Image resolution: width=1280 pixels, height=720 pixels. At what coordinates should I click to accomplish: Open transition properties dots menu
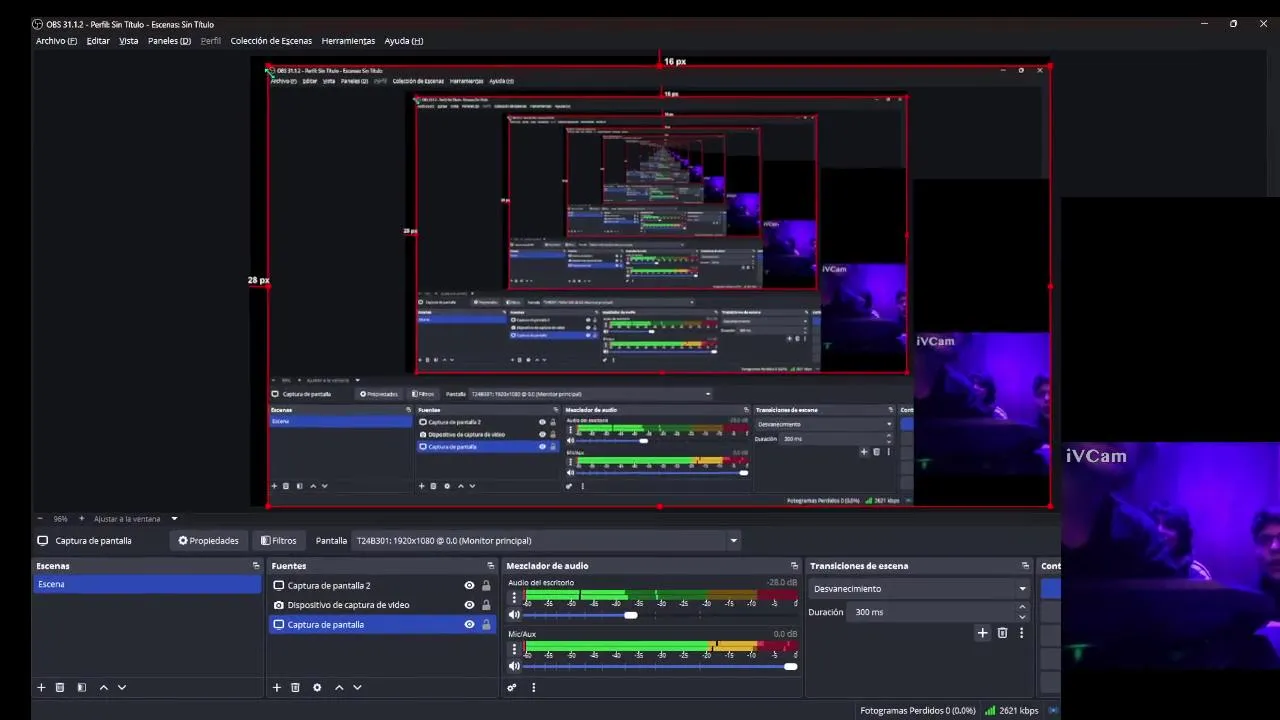pyautogui.click(x=1021, y=632)
